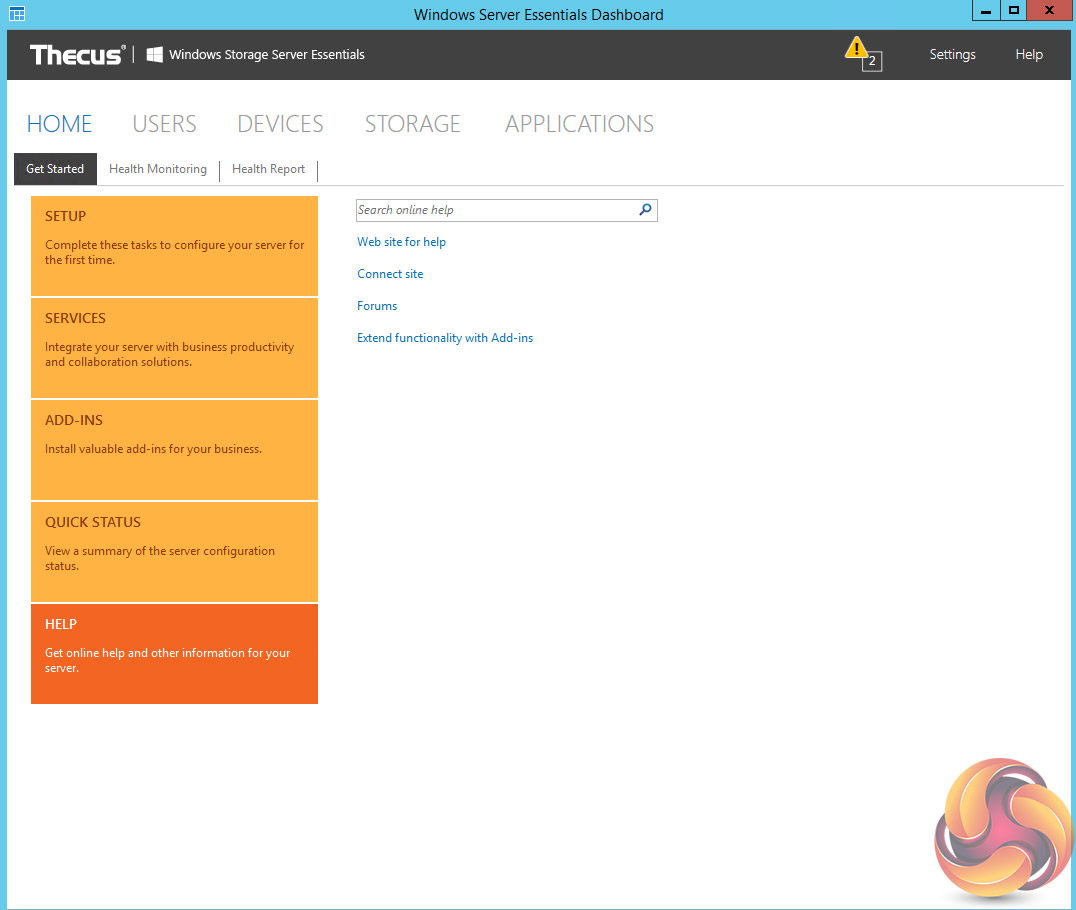This screenshot has height=910, width=1076.
Task: Select the Health Monitoring tab
Action: tap(158, 169)
